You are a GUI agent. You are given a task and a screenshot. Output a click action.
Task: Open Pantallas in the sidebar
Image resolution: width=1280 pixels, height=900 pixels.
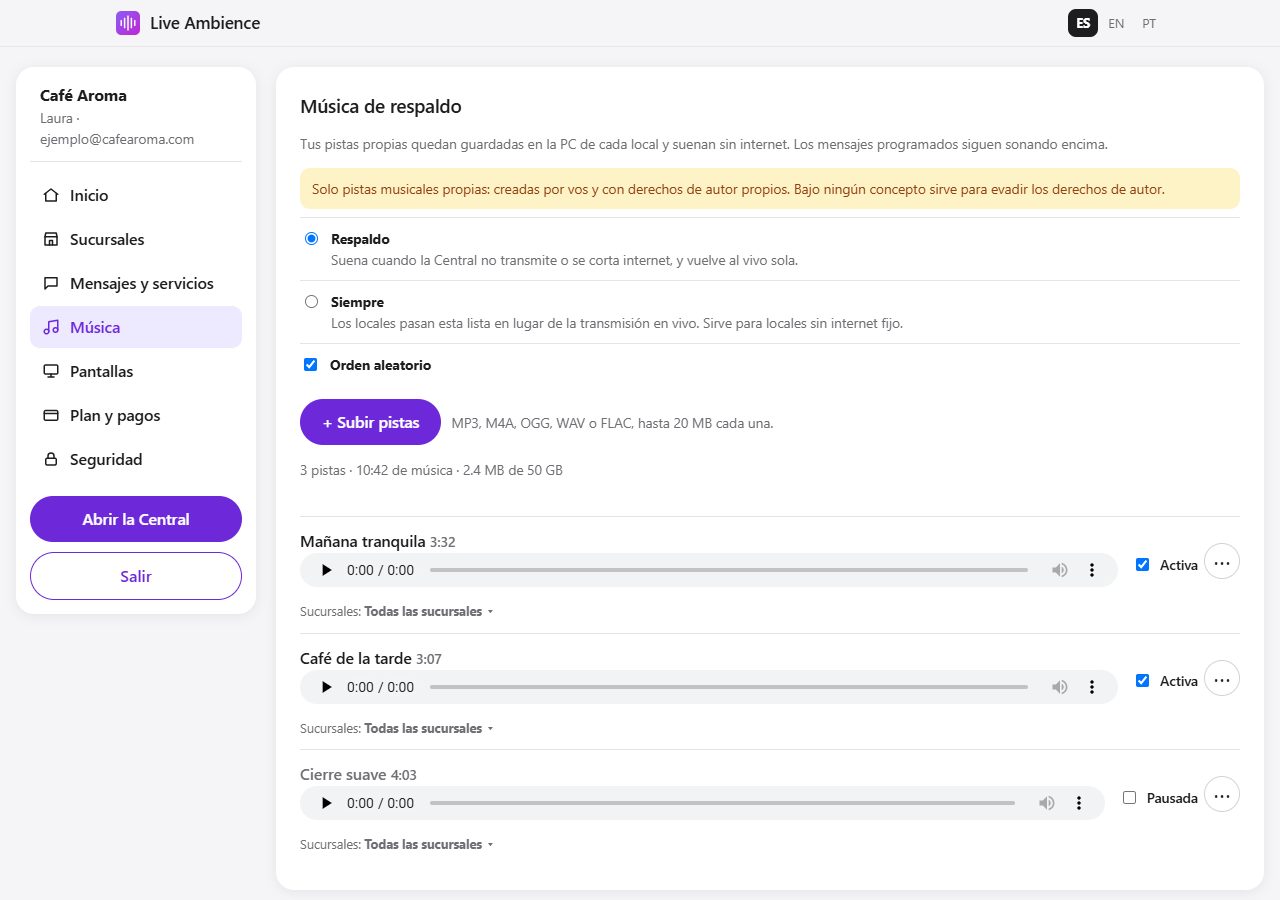click(136, 371)
